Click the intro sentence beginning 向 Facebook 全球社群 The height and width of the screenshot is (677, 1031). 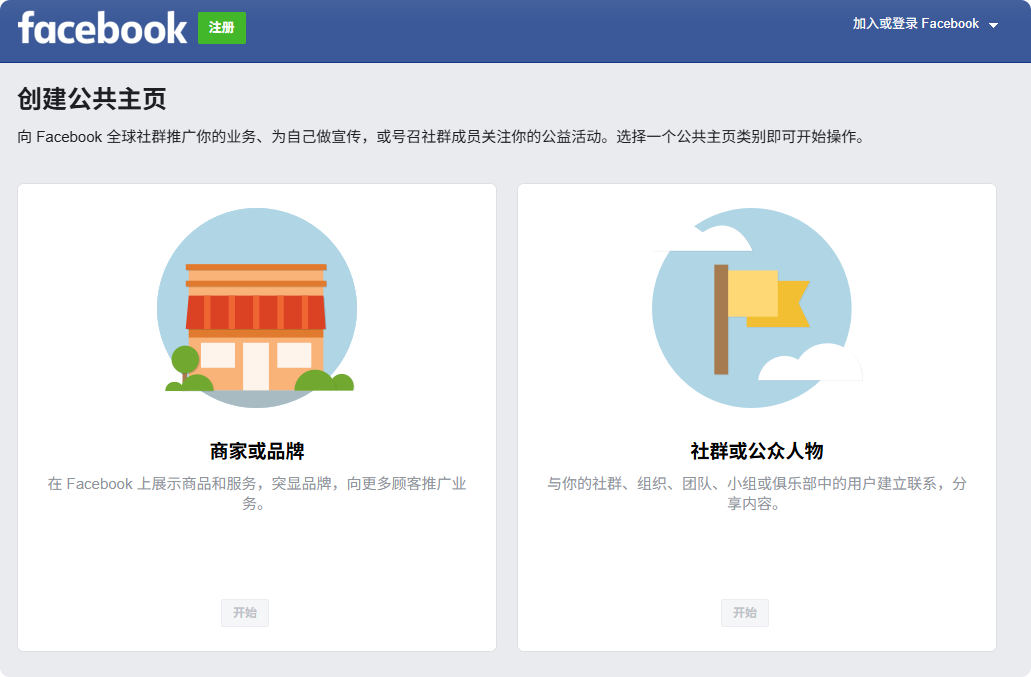(441, 137)
